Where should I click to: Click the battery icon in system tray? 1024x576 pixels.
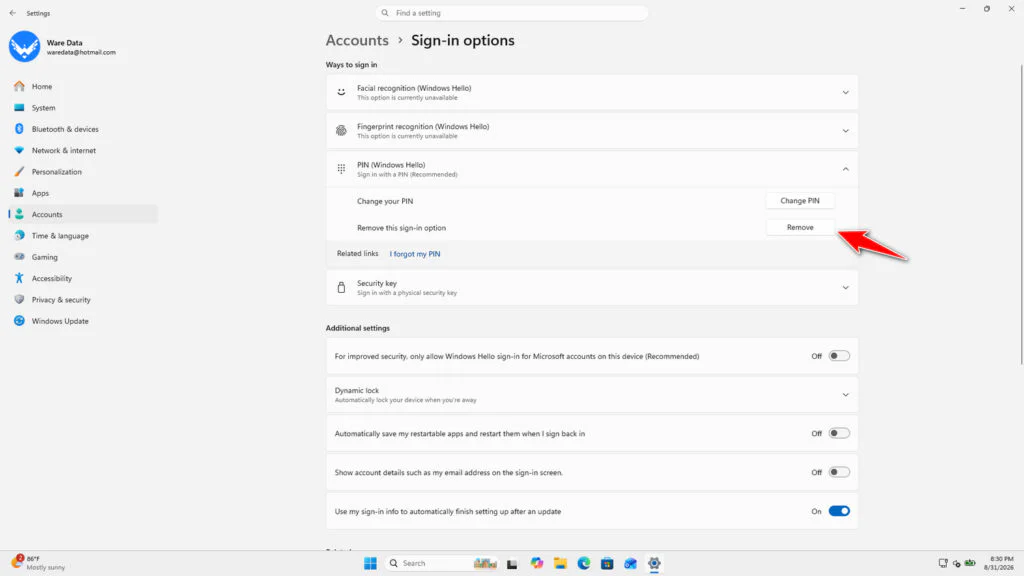(970, 563)
